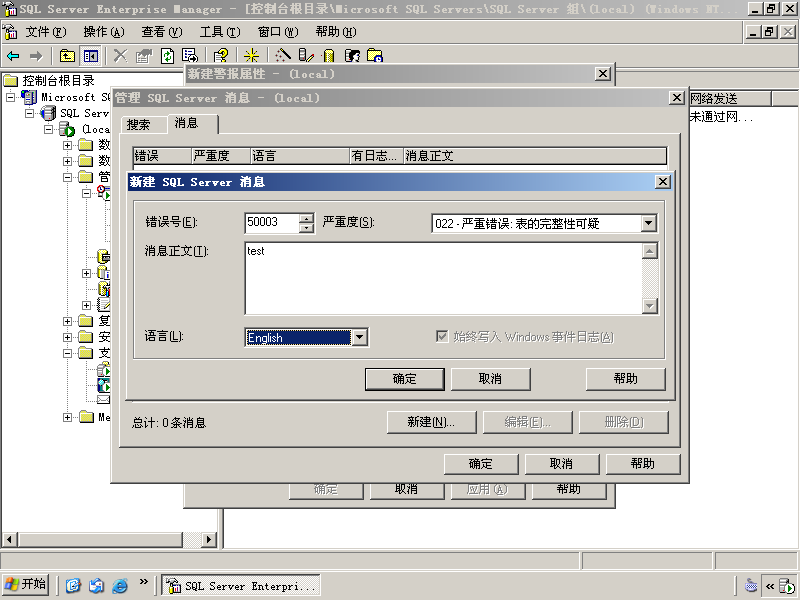Click the down arrow of 消息正文 scrollbar
Viewport: 800px width, 600px height.
coord(649,306)
